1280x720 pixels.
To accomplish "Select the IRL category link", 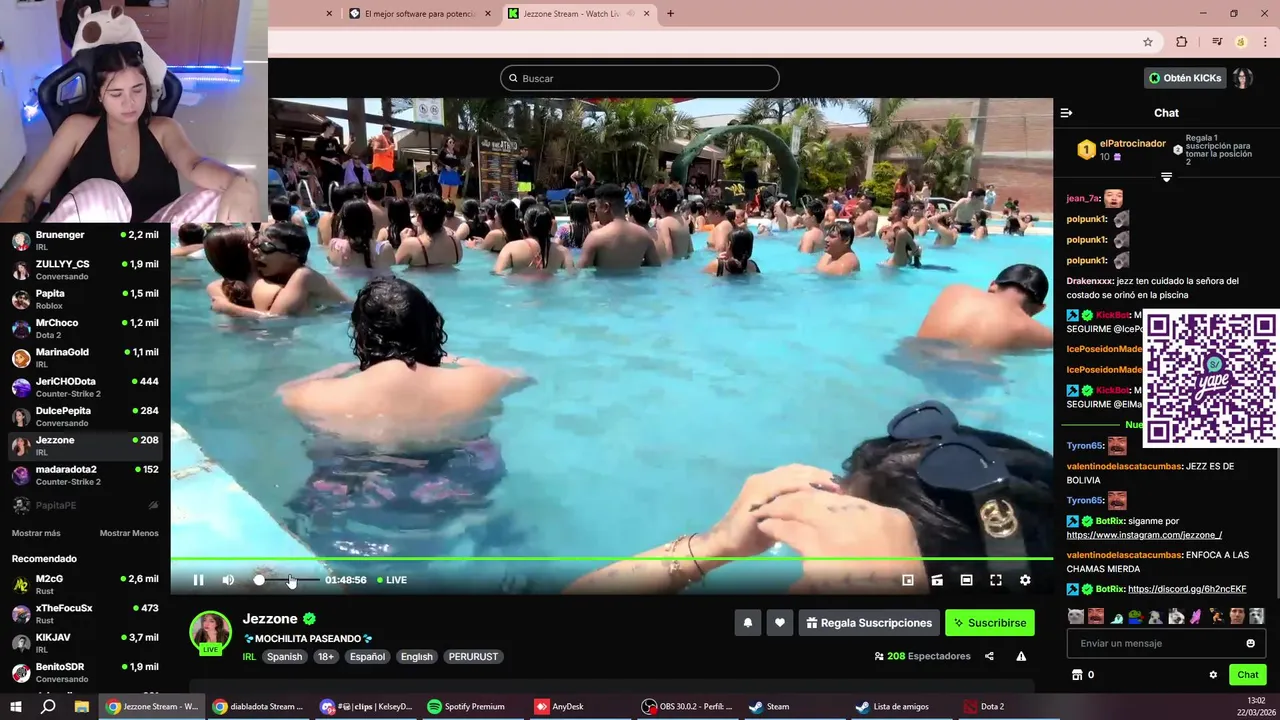I will click(249, 657).
